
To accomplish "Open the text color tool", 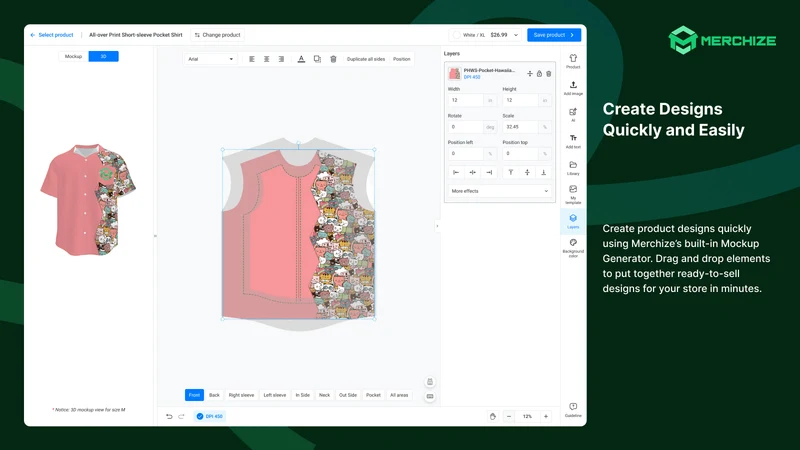I will pos(301,59).
